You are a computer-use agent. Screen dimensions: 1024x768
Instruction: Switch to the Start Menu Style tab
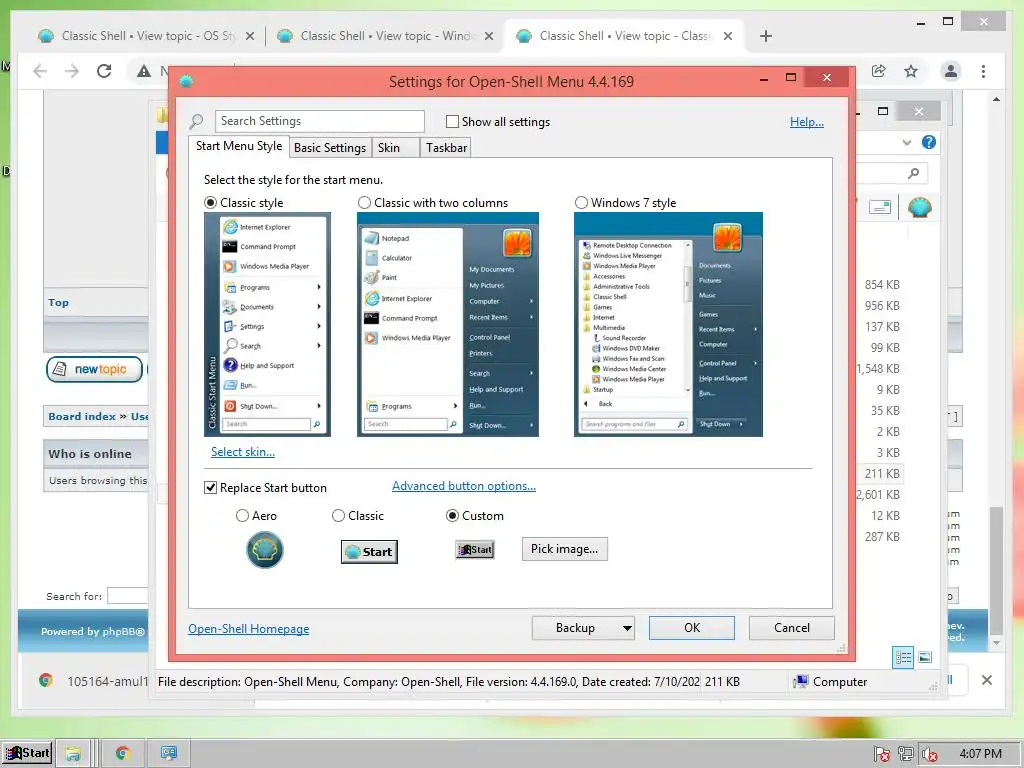(239, 146)
